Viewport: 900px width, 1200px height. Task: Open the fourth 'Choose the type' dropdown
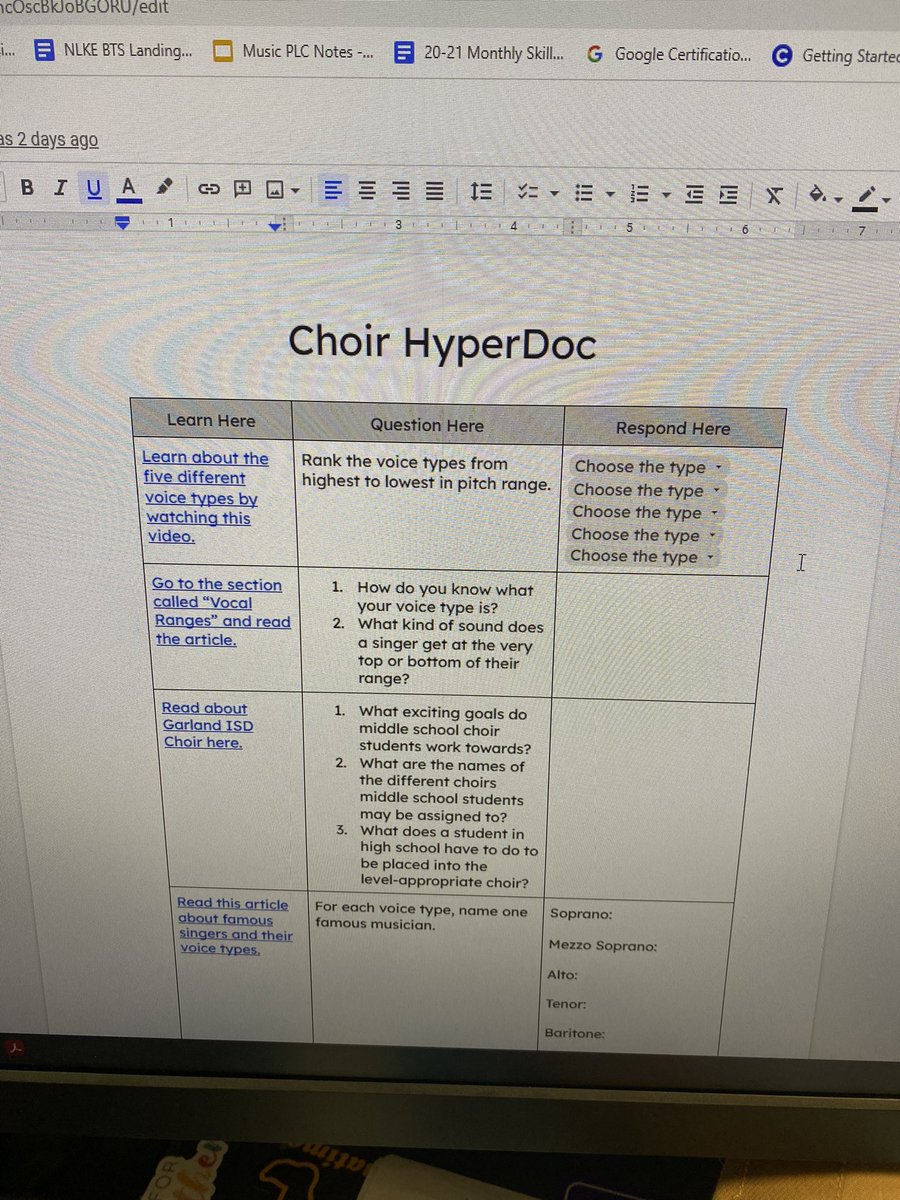642,535
